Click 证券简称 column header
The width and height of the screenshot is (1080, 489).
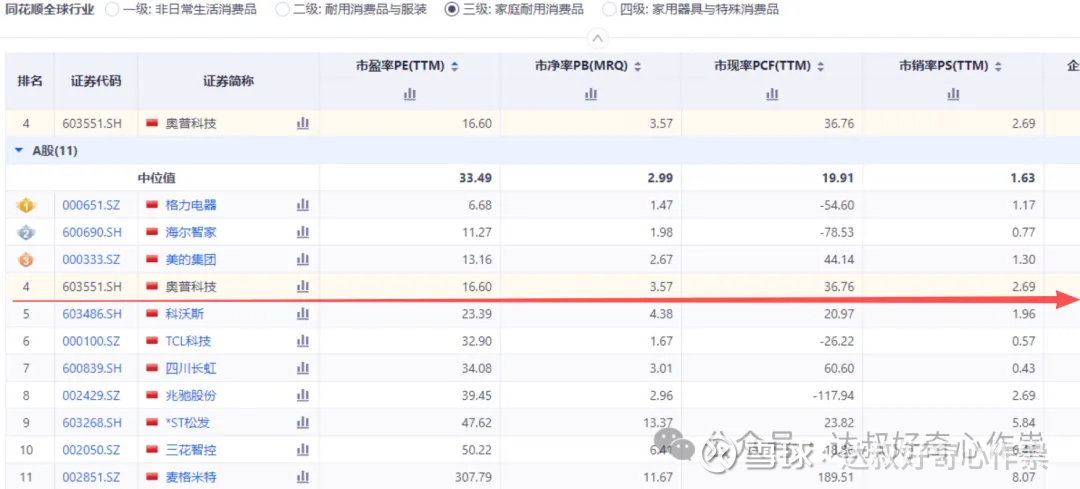coord(229,81)
